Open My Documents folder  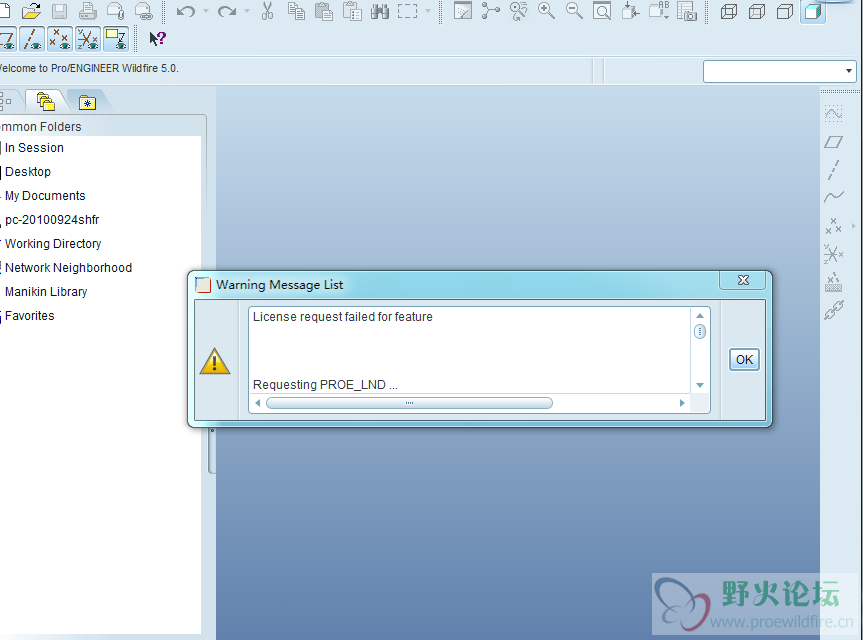43,196
